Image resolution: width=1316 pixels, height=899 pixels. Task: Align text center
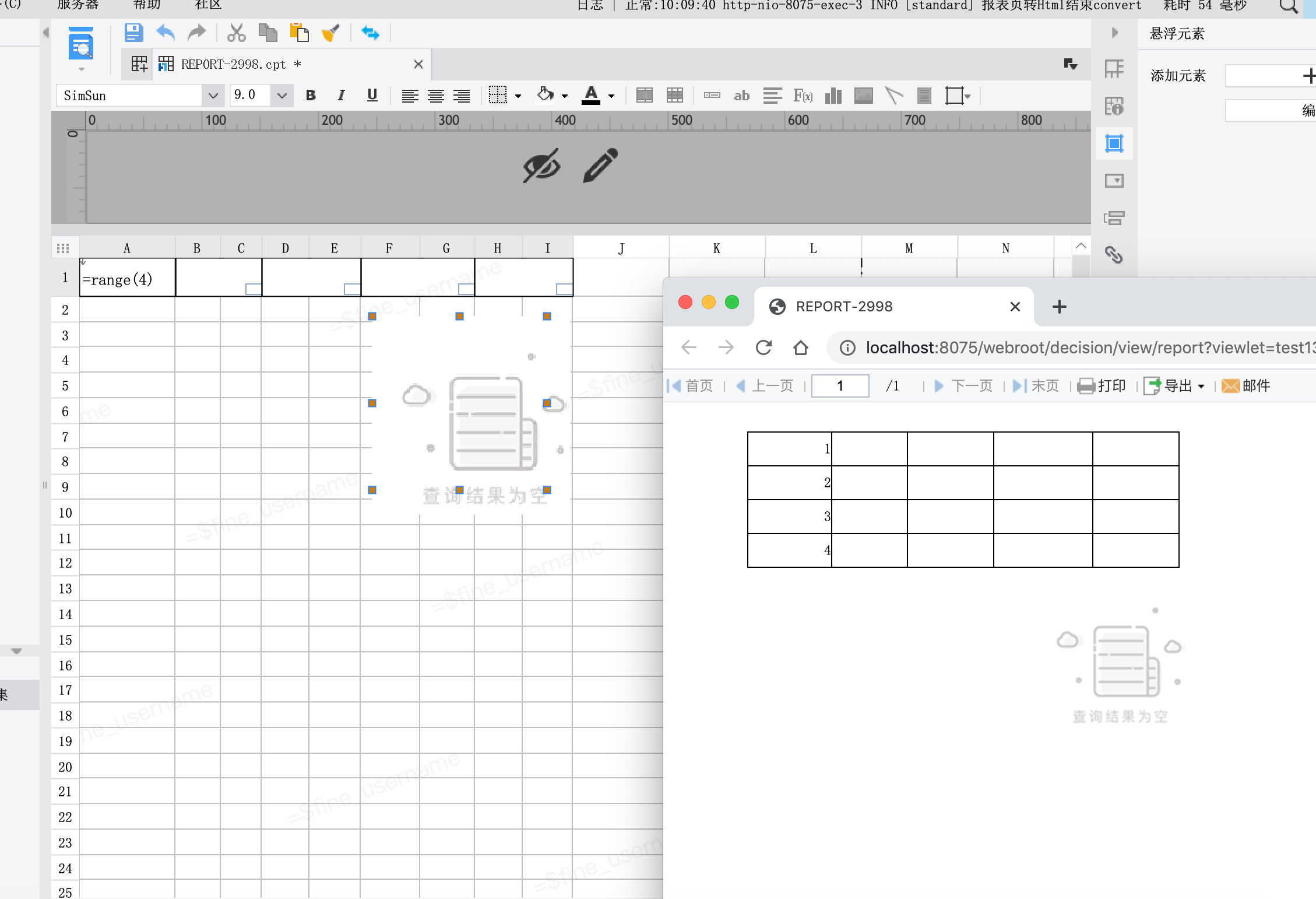point(435,96)
